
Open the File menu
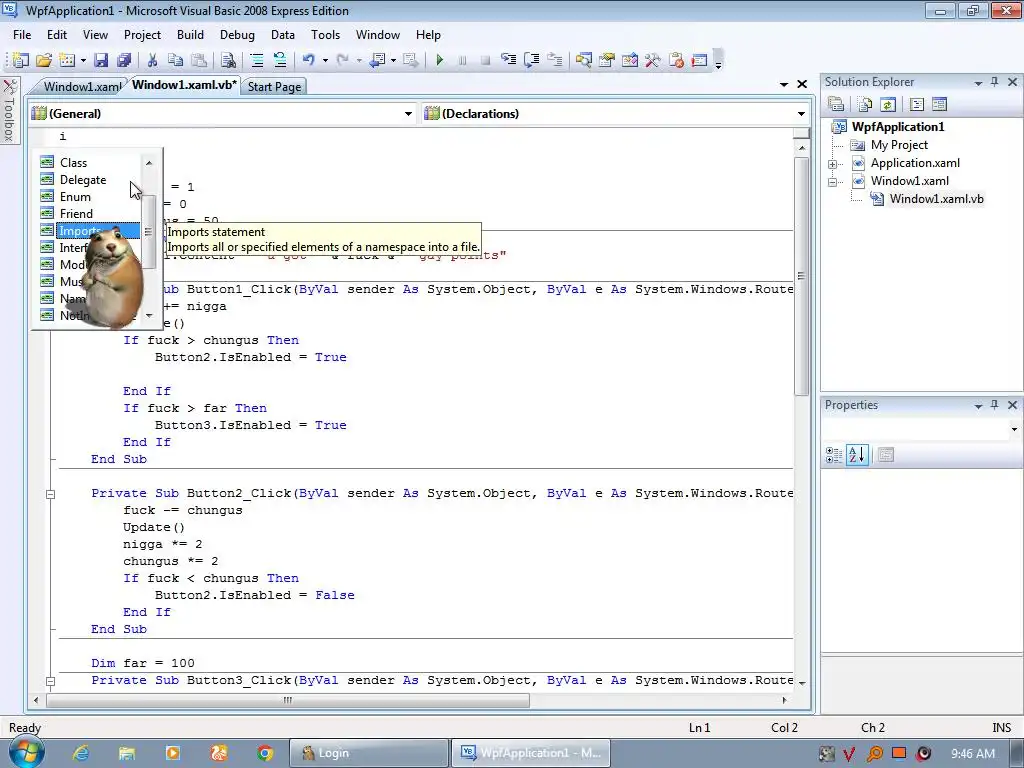[x=22, y=35]
